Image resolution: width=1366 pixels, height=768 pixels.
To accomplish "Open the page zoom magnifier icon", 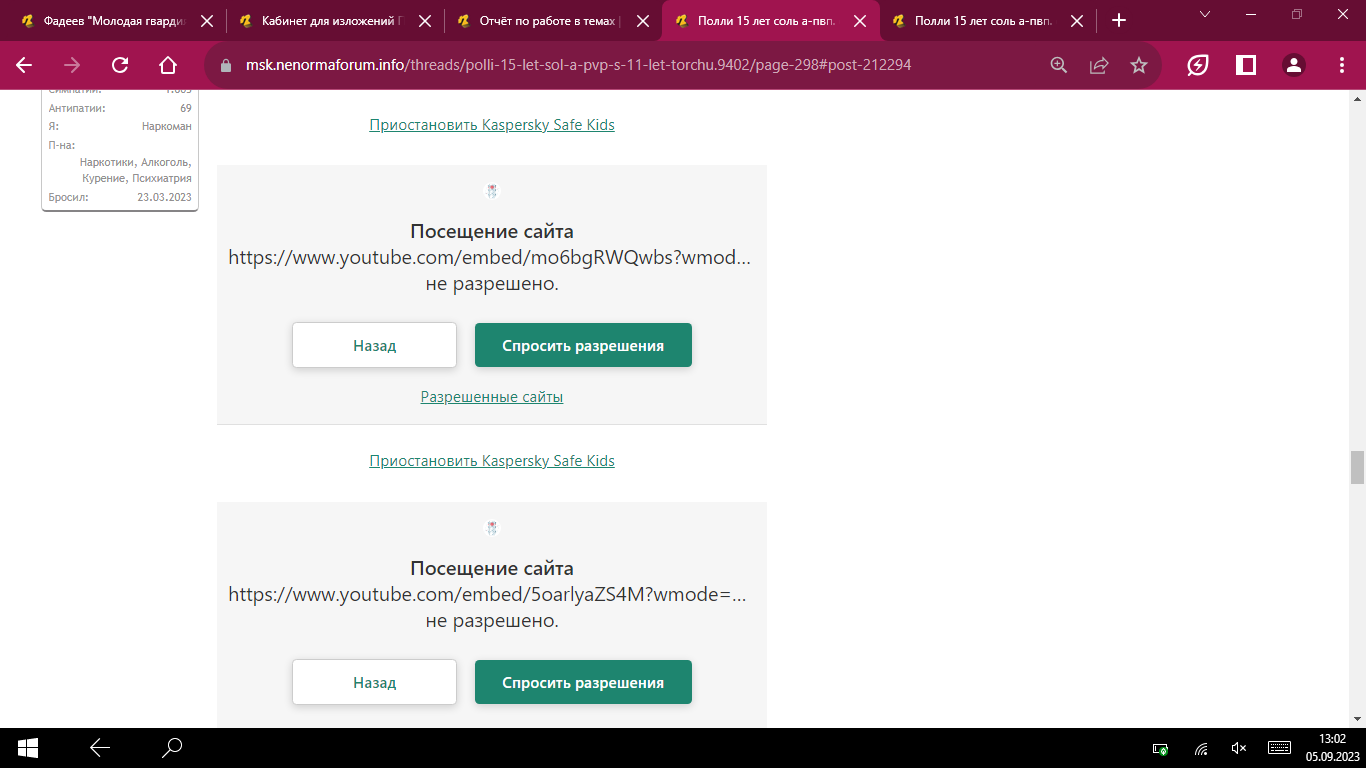I will tap(1058, 65).
